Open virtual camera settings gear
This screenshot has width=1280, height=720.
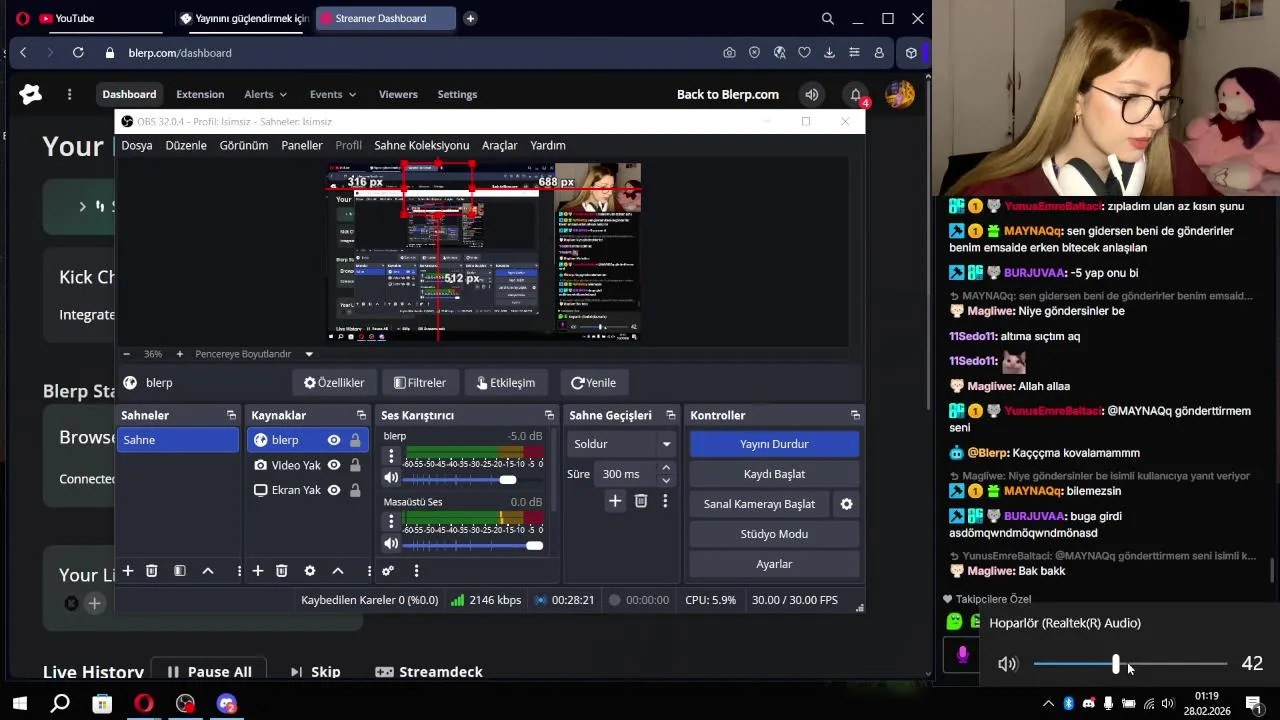(847, 504)
